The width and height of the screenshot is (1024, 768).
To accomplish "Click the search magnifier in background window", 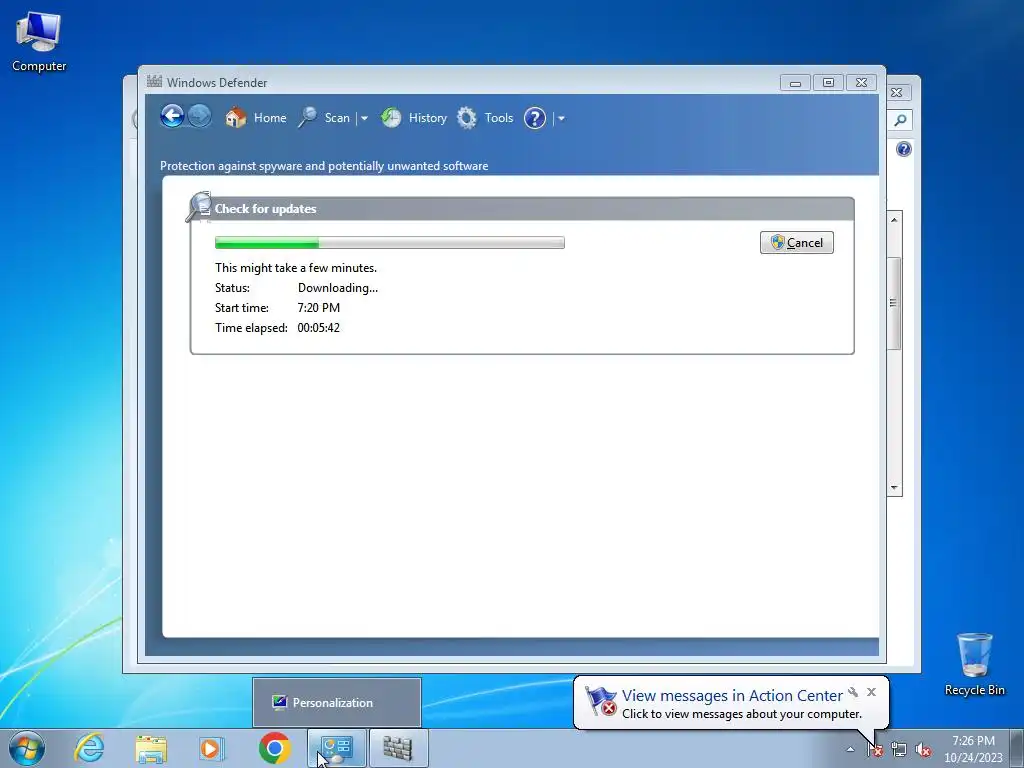I will coord(900,120).
